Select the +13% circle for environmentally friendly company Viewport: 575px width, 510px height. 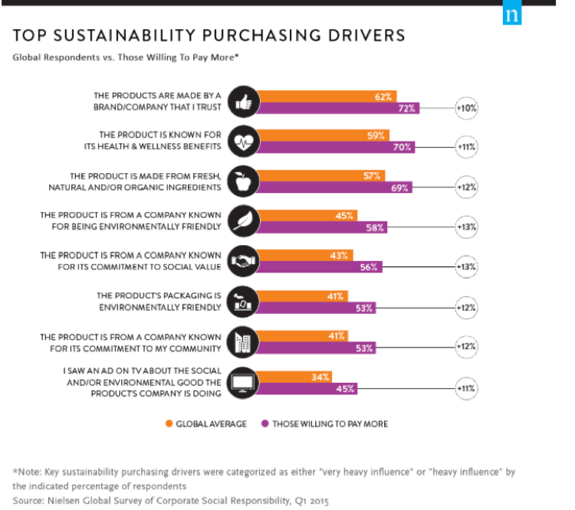[x=466, y=227]
